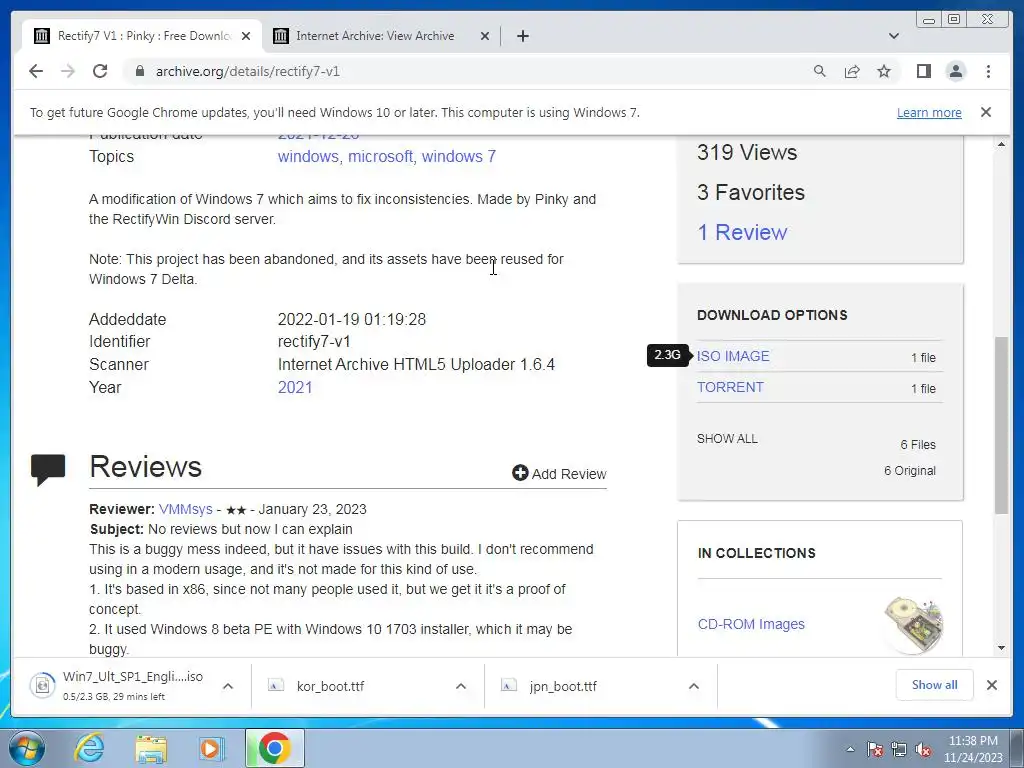1024x768 pixels.
Task: Open the Chrome side panel
Action: (923, 71)
